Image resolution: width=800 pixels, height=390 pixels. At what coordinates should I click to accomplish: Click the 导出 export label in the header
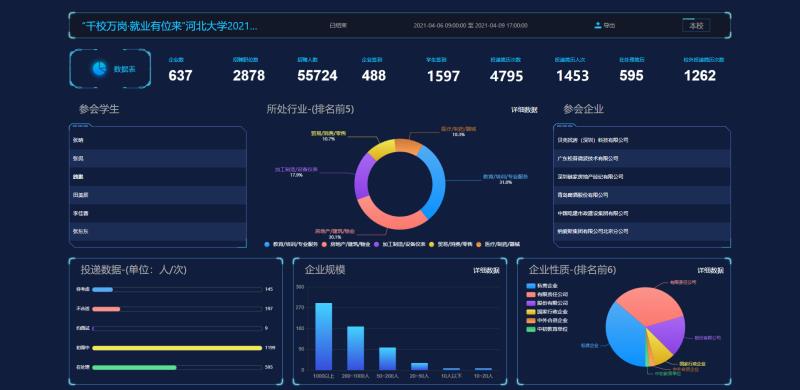[609, 26]
